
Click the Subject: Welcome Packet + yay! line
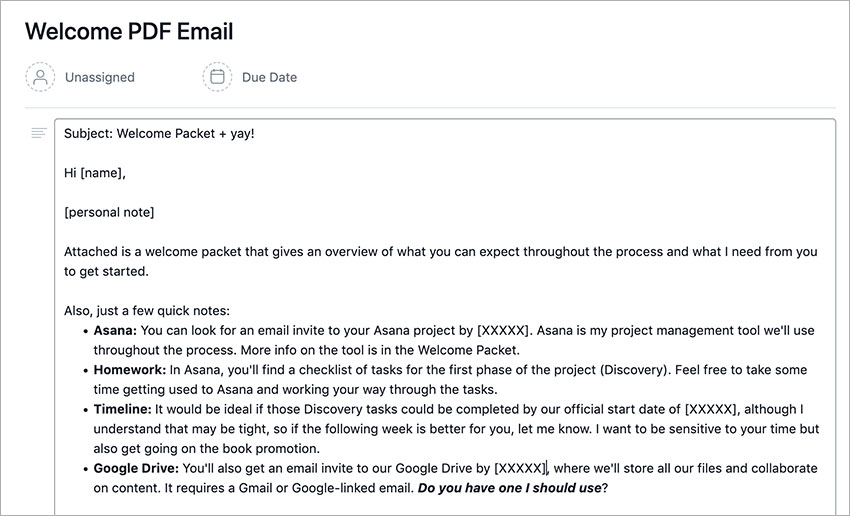coord(159,134)
